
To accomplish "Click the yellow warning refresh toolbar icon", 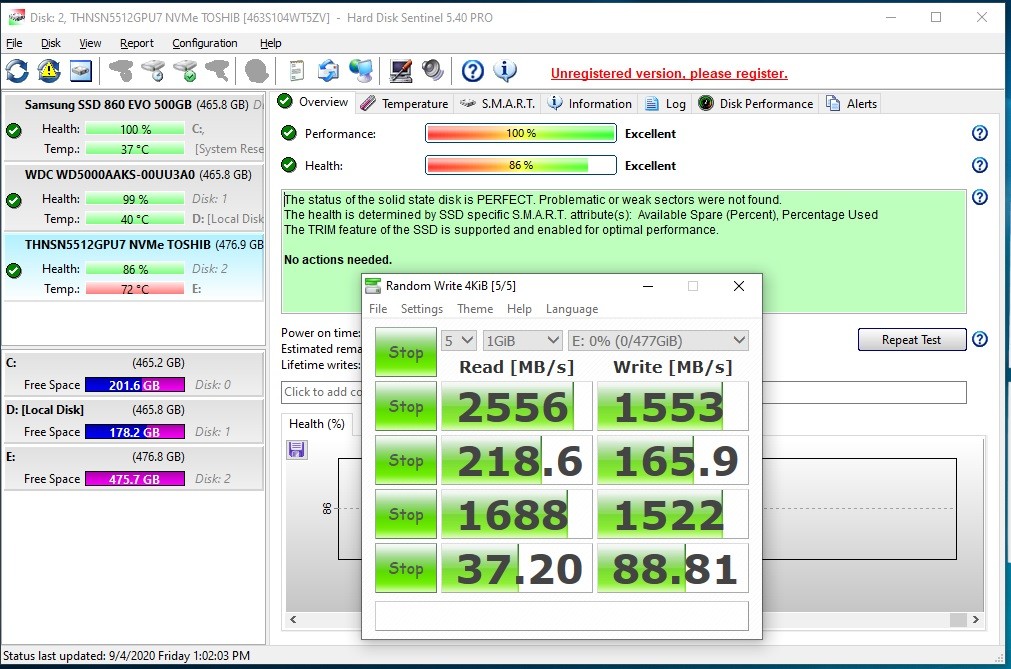I will (49, 71).
